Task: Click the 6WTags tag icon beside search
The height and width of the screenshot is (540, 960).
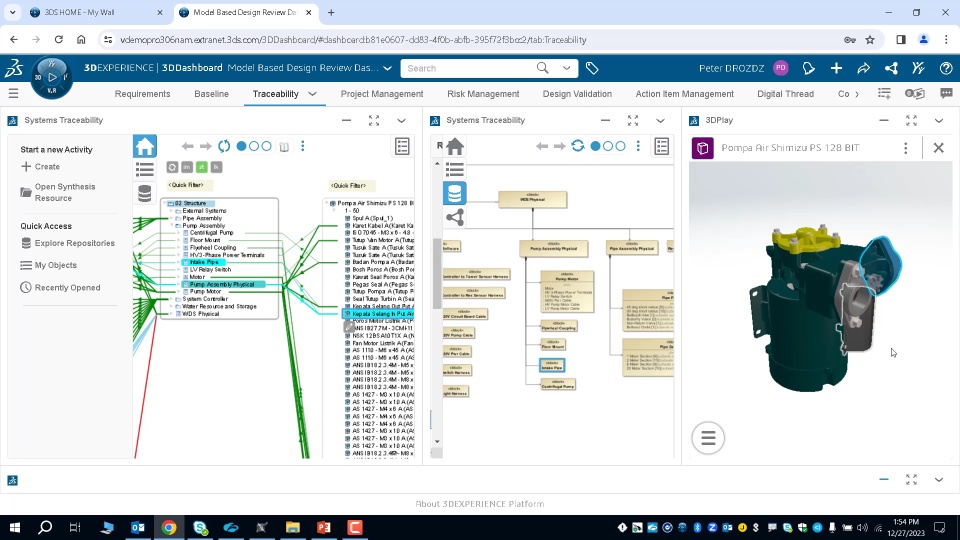Action: pyautogui.click(x=591, y=68)
